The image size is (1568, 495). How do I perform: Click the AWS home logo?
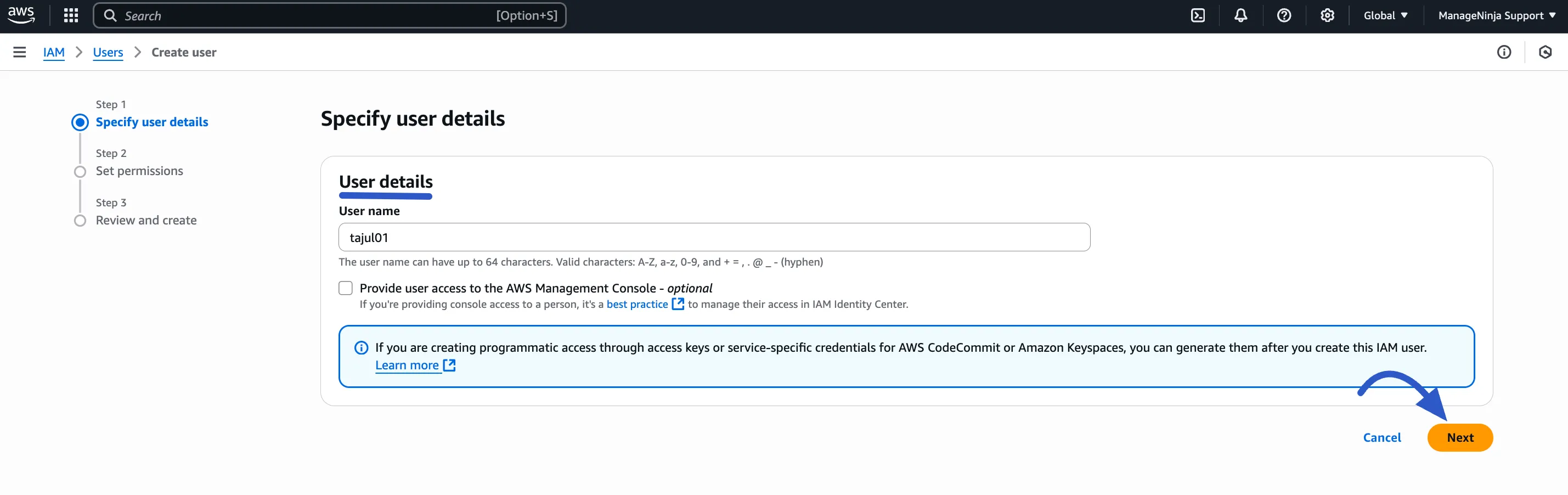pyautogui.click(x=21, y=15)
